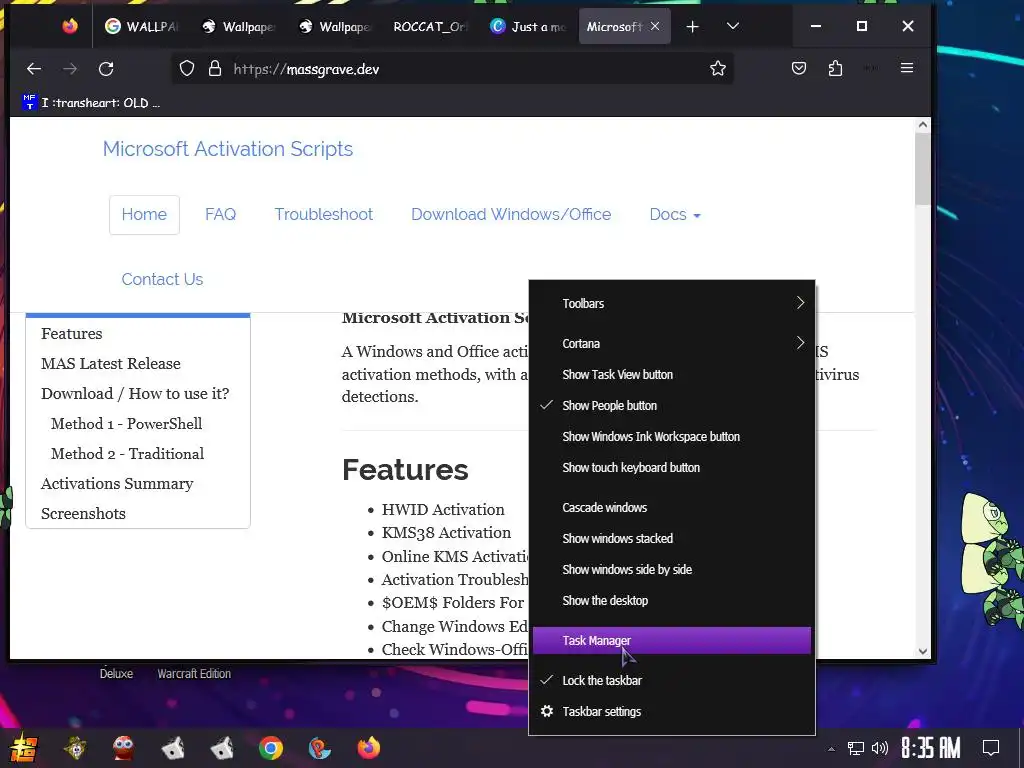Click the MFT bookmark favicon
1024x768 pixels.
point(29,102)
